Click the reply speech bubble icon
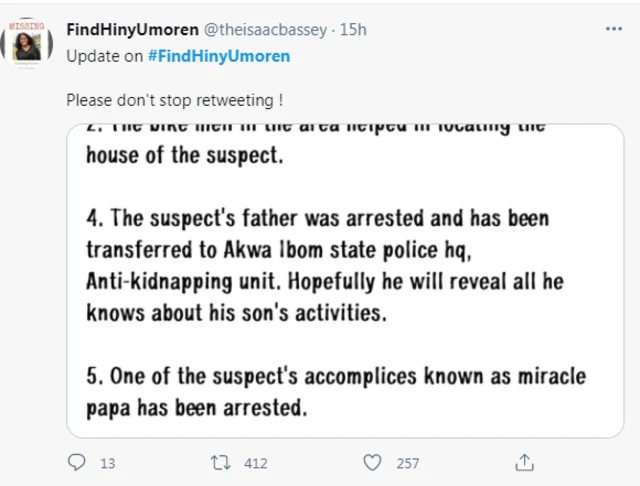This screenshot has height=486, width=640. pyautogui.click(x=76, y=462)
